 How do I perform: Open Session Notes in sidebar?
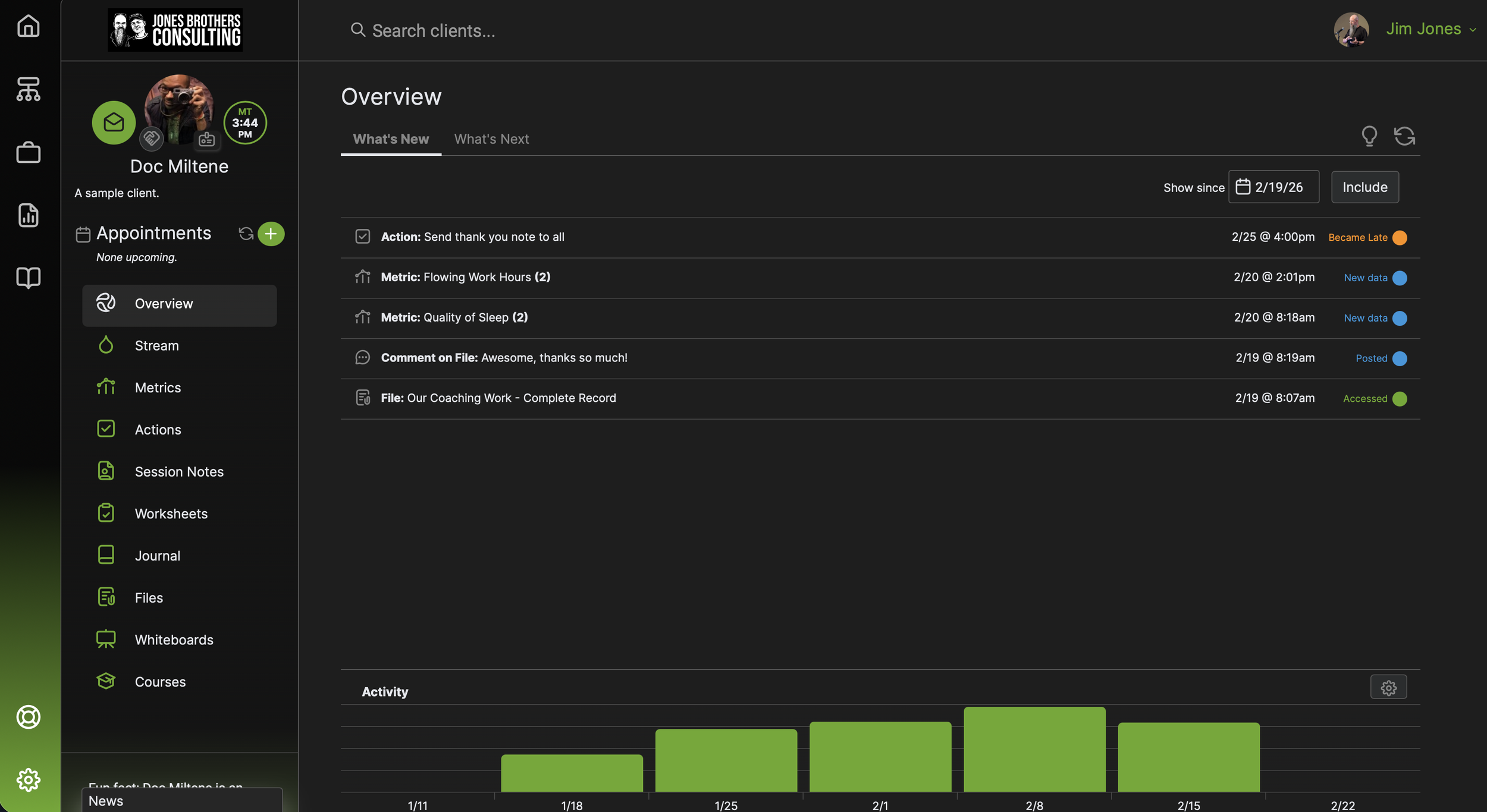[x=179, y=471]
